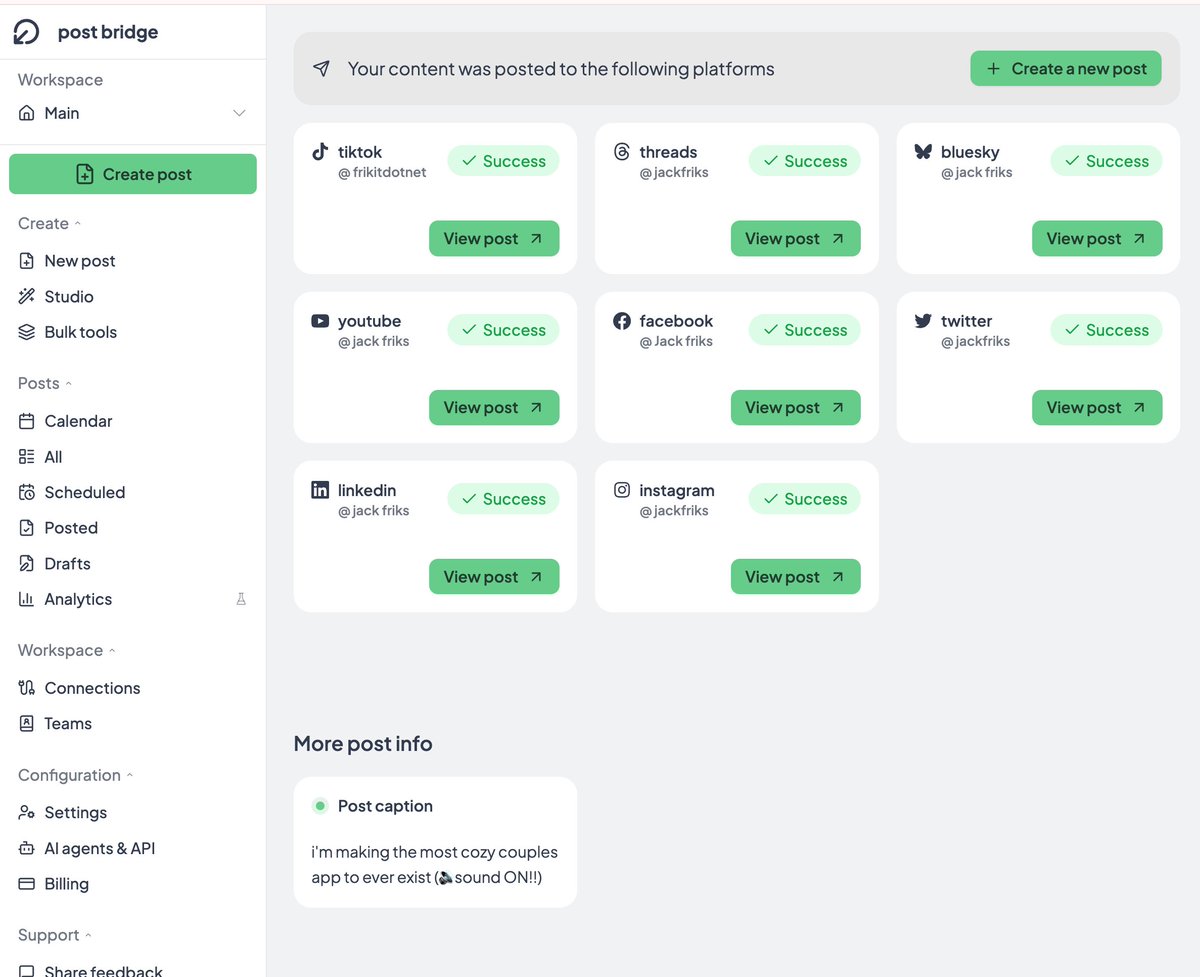
Task: Click the paper plane icon in banner
Action: coord(321,69)
